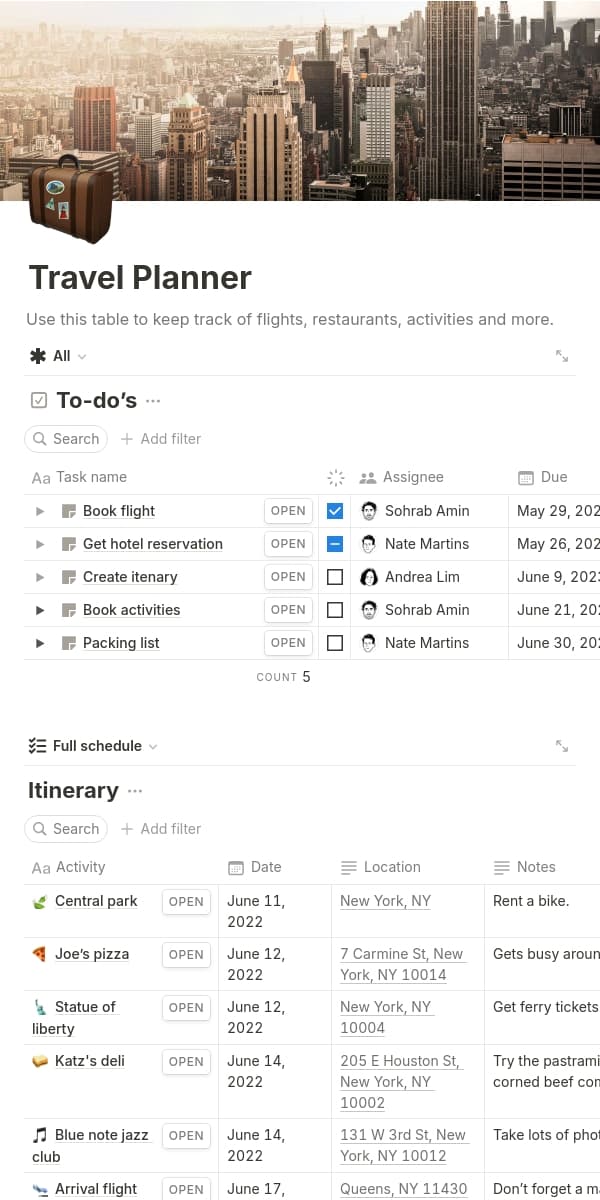600x1200 pixels.
Task: Click the Search field in Itinerary
Action: pyautogui.click(x=66, y=829)
